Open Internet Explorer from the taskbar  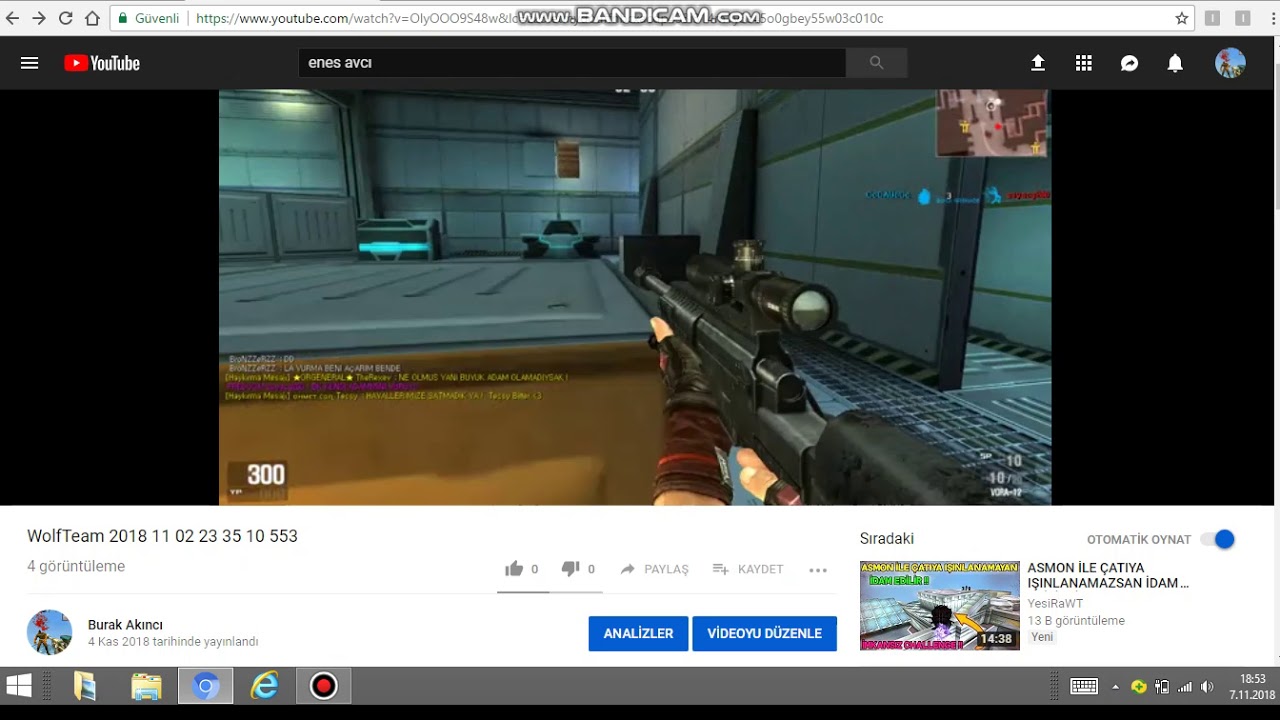tap(265, 686)
